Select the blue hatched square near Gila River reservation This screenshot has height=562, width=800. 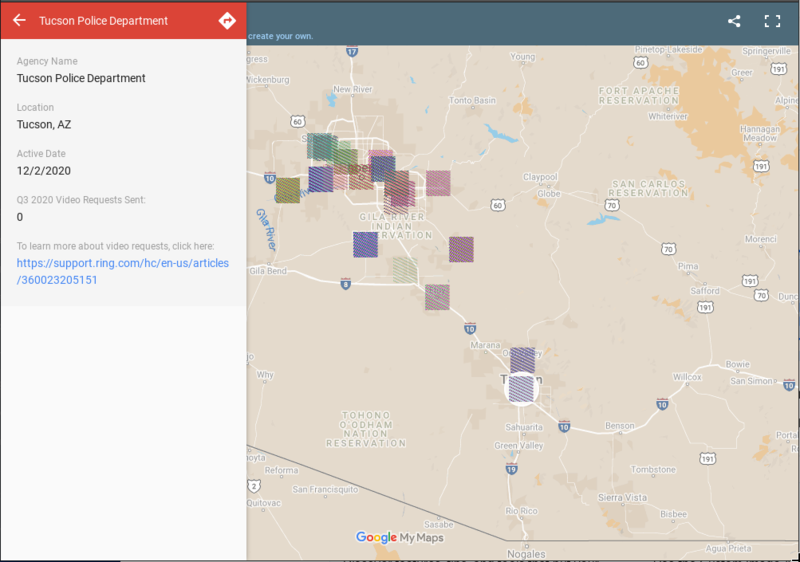365,244
